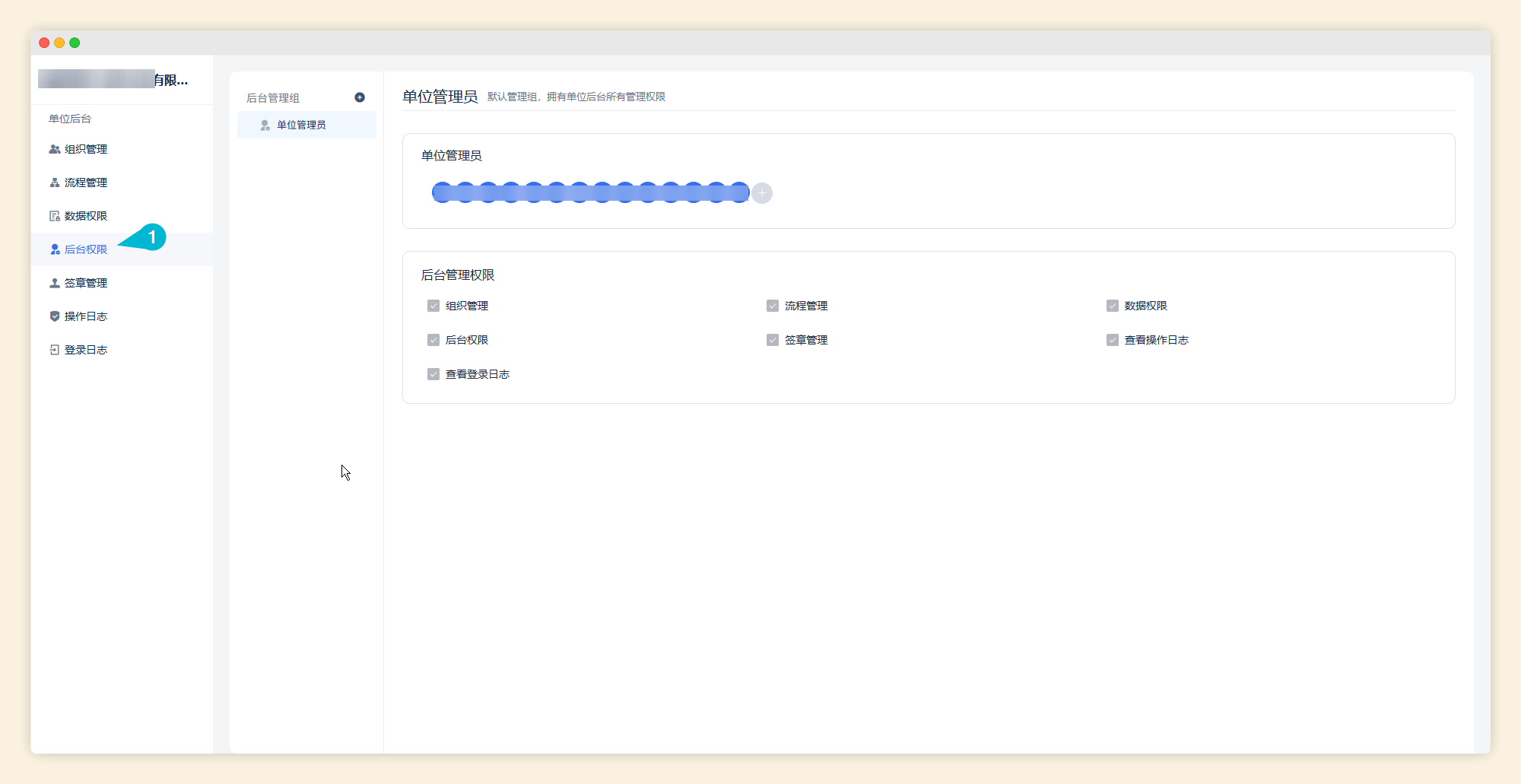Click the 组织管理 sidebar icon
1521x784 pixels.
pyautogui.click(x=55, y=149)
